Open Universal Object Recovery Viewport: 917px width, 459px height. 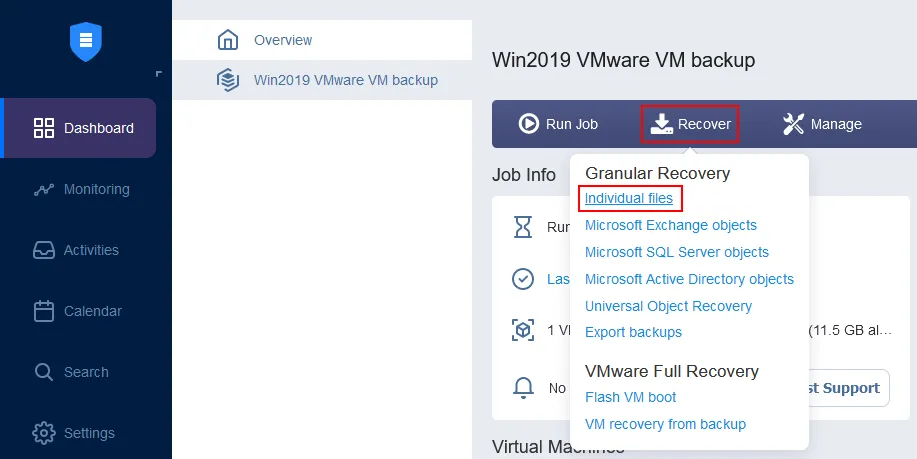pos(668,306)
